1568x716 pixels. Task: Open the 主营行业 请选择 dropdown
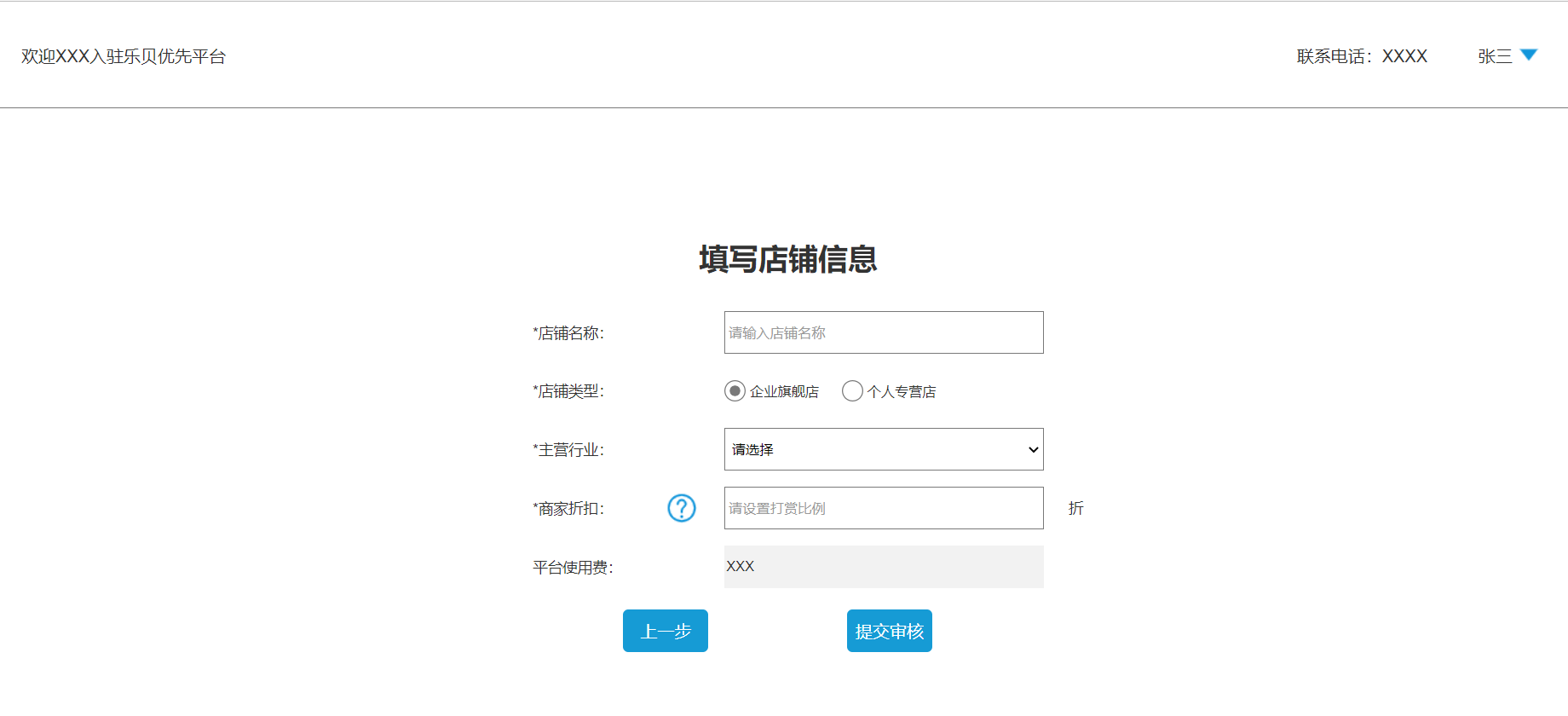tap(884, 449)
